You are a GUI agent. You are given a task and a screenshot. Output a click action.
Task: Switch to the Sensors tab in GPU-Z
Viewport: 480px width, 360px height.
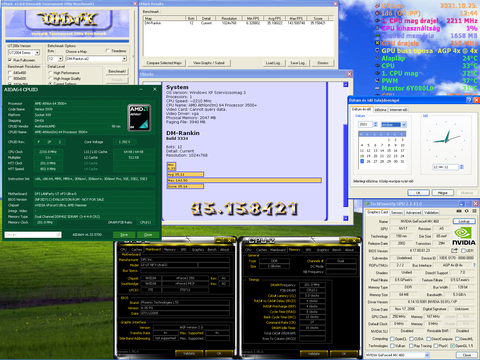pyautogui.click(x=397, y=212)
